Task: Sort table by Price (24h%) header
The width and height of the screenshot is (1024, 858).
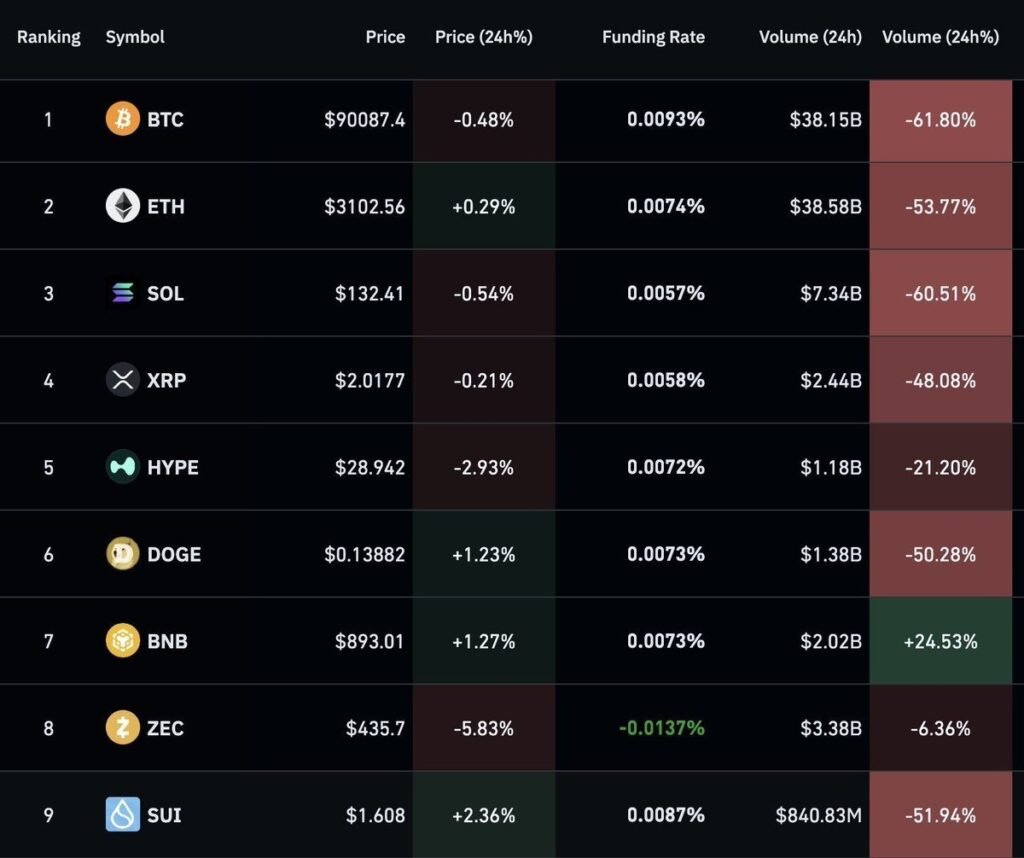Action: coord(483,37)
